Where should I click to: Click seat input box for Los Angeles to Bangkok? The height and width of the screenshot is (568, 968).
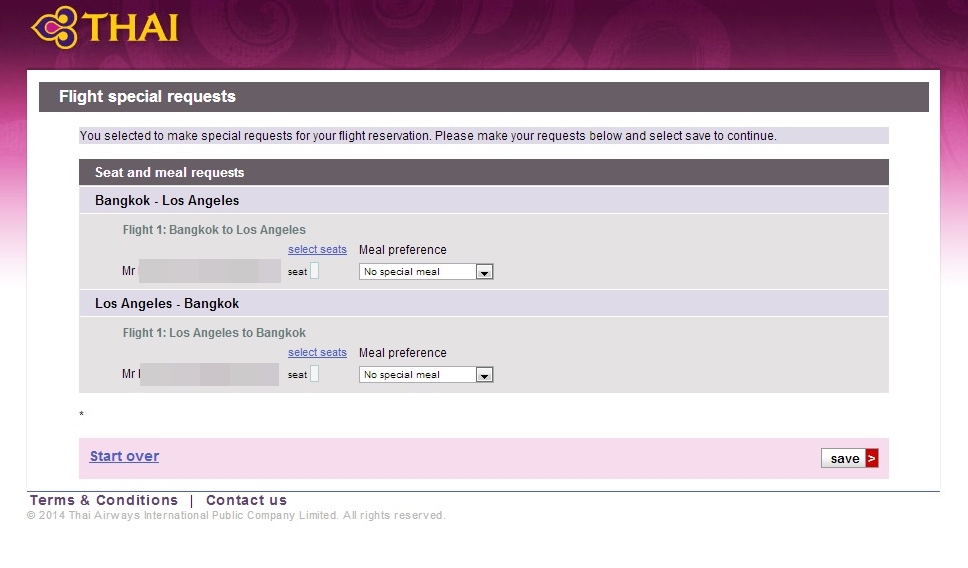click(x=314, y=374)
